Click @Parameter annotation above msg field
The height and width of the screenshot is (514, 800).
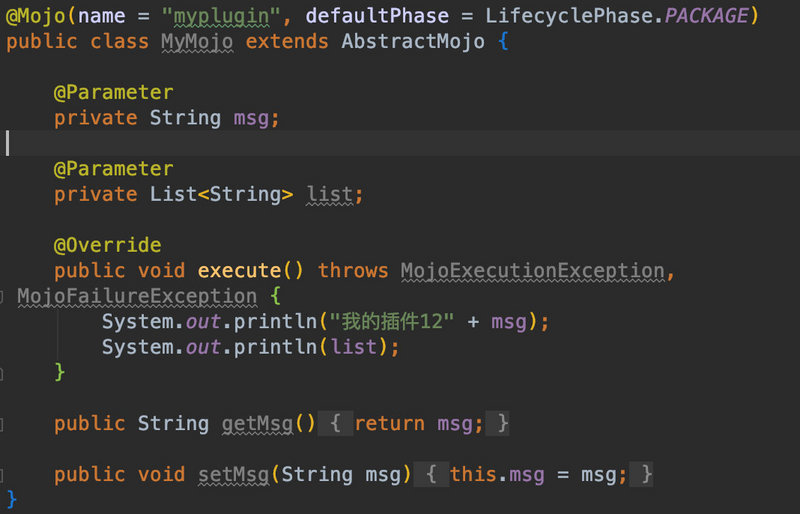point(113,92)
